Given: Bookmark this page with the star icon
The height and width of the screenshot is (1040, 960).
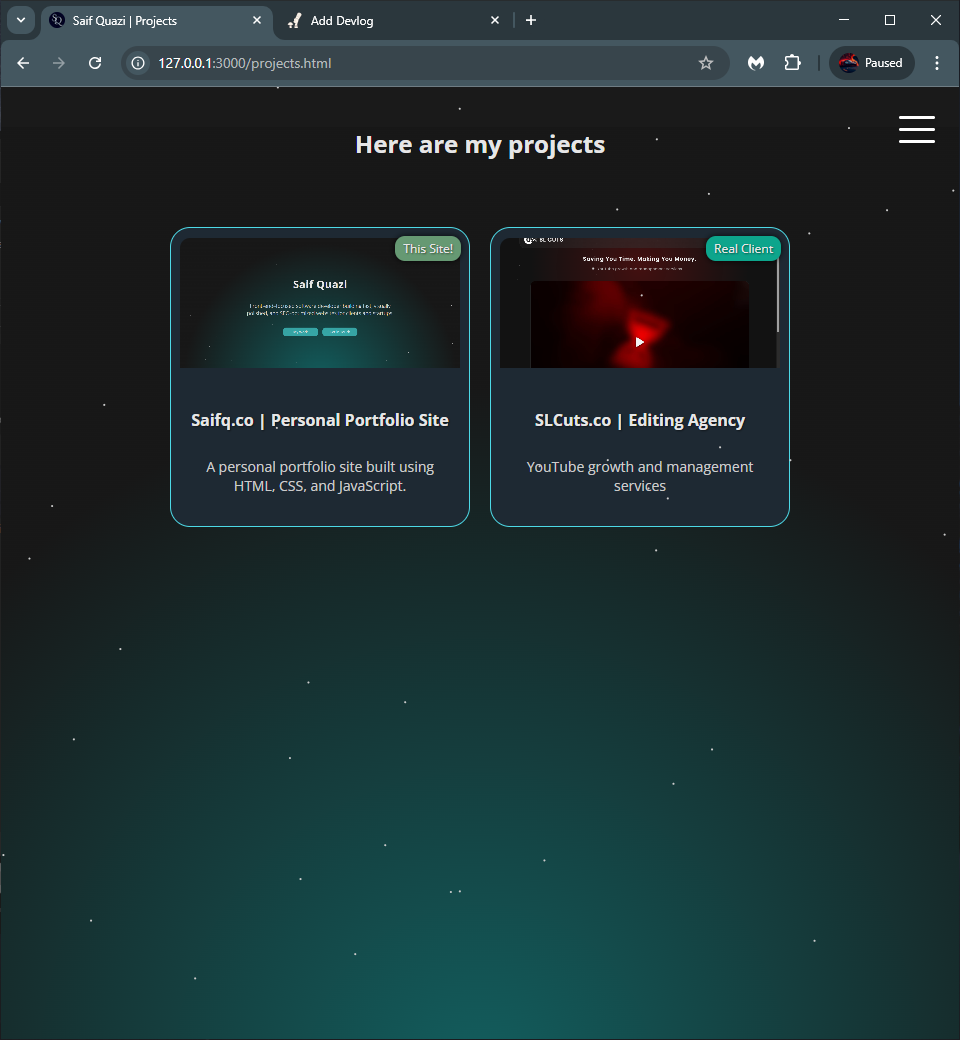Looking at the screenshot, I should point(706,63).
